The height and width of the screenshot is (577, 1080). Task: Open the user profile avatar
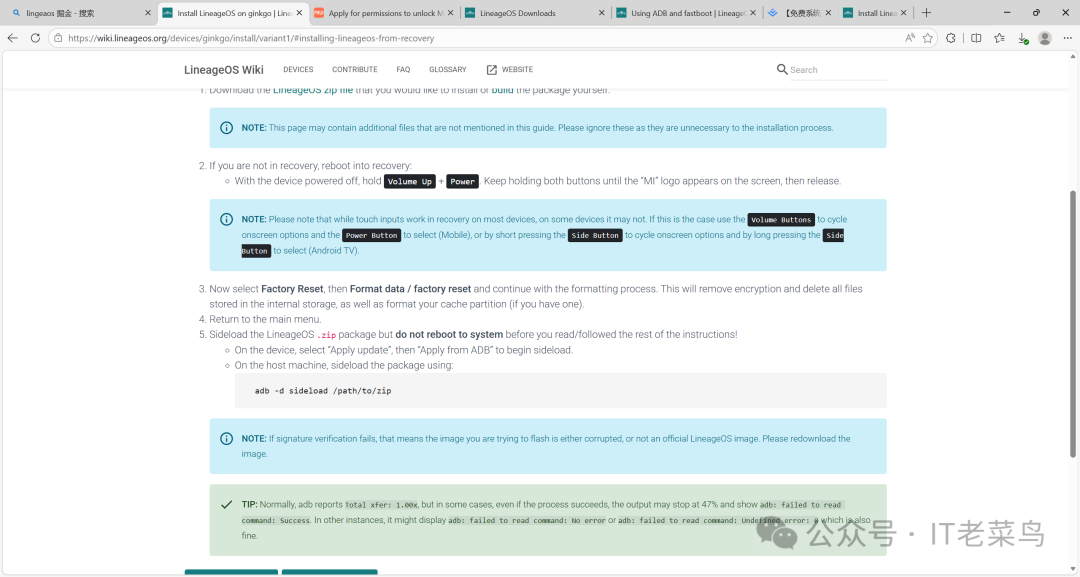point(1045,38)
